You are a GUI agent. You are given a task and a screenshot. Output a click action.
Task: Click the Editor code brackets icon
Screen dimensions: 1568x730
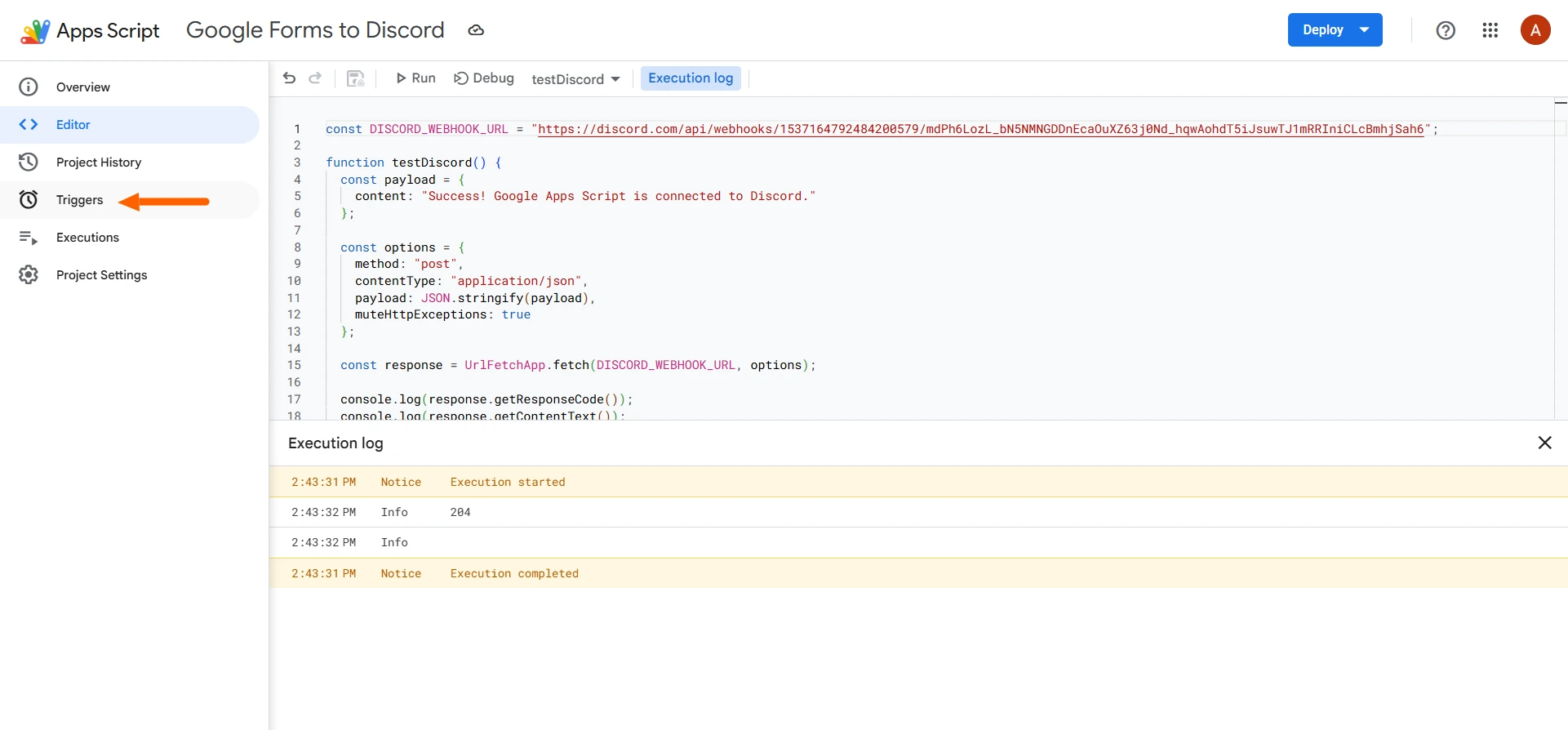click(x=29, y=125)
